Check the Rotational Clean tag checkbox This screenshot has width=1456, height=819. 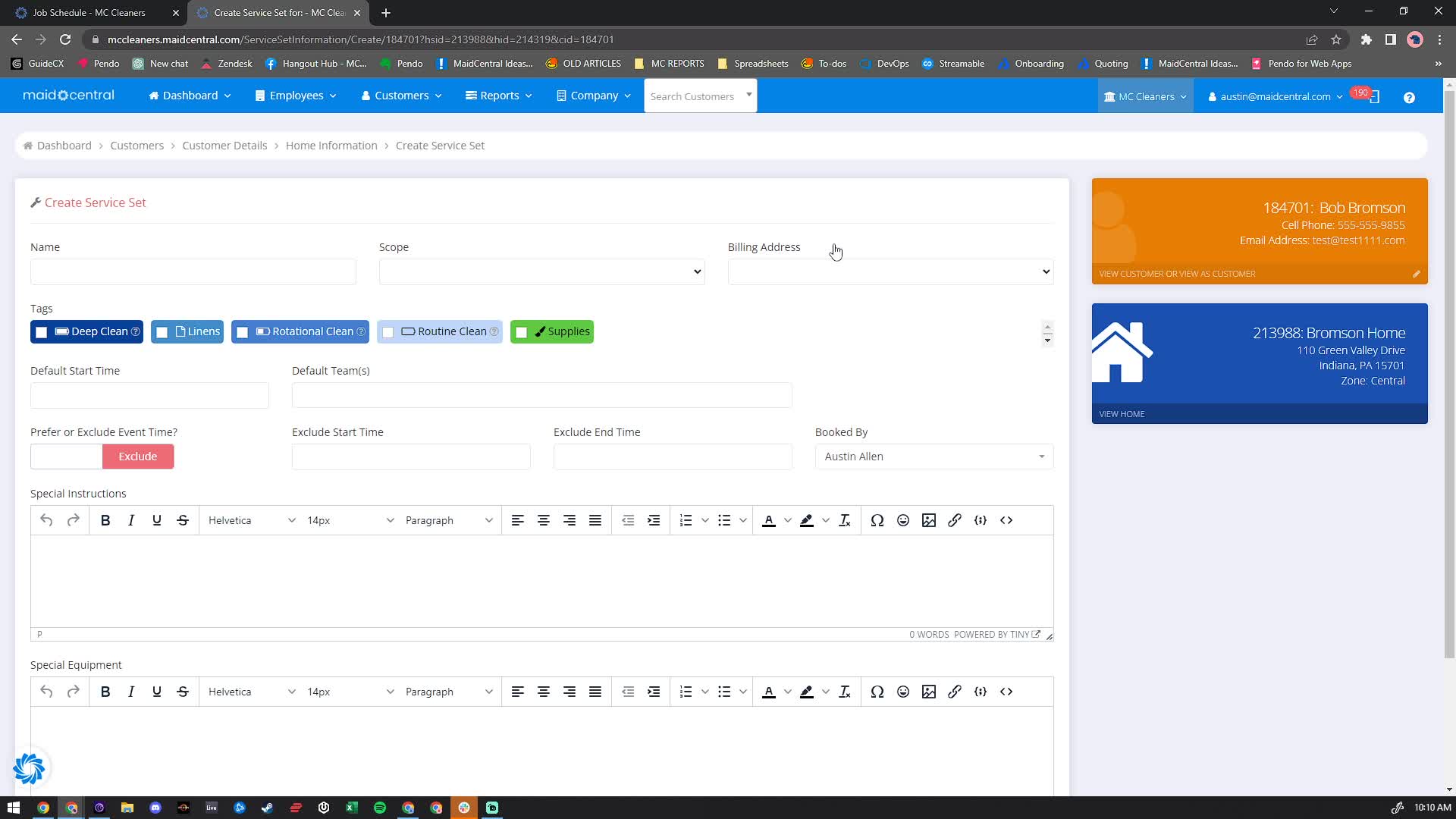243,332
